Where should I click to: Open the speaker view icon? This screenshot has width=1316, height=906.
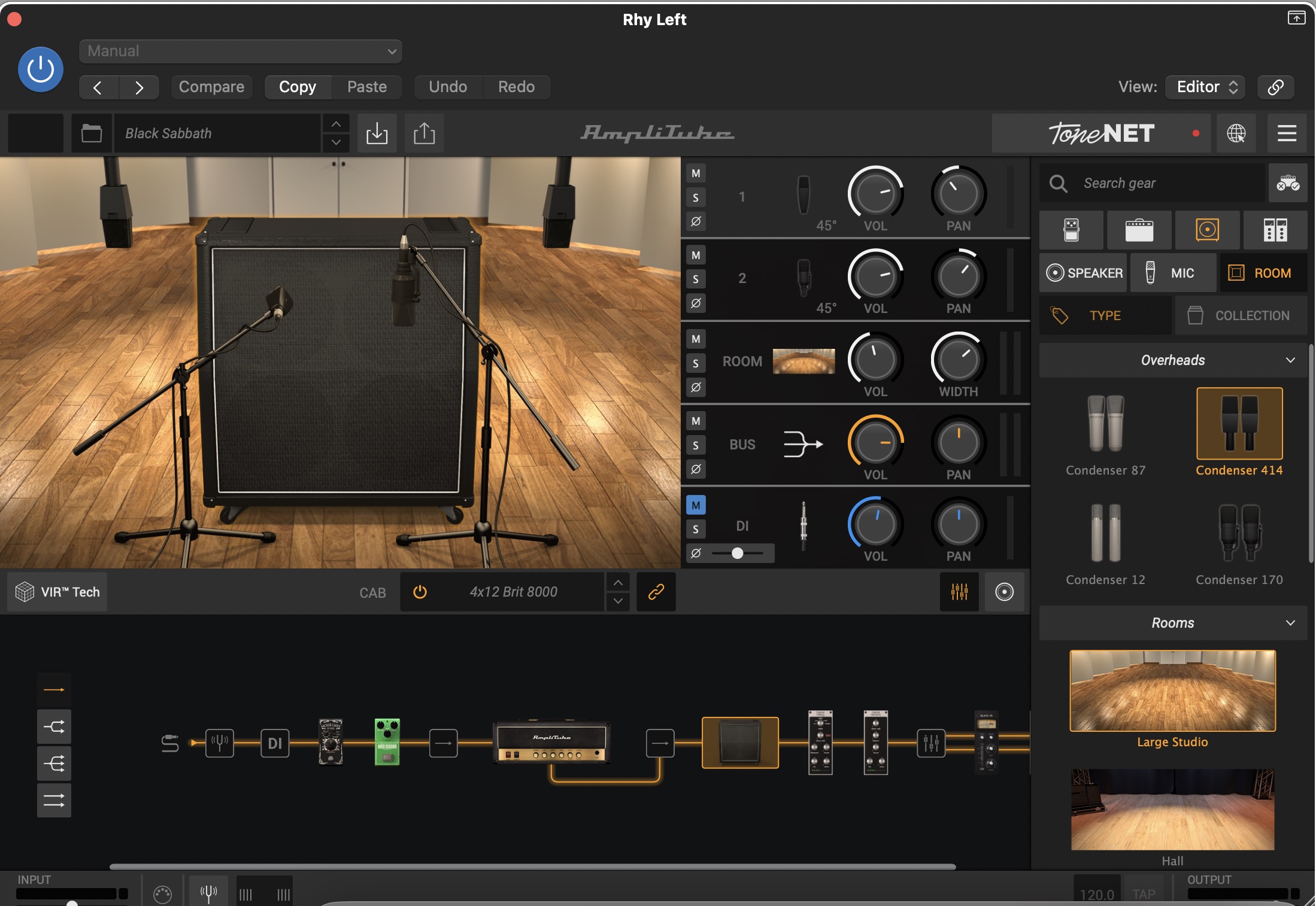point(1004,592)
